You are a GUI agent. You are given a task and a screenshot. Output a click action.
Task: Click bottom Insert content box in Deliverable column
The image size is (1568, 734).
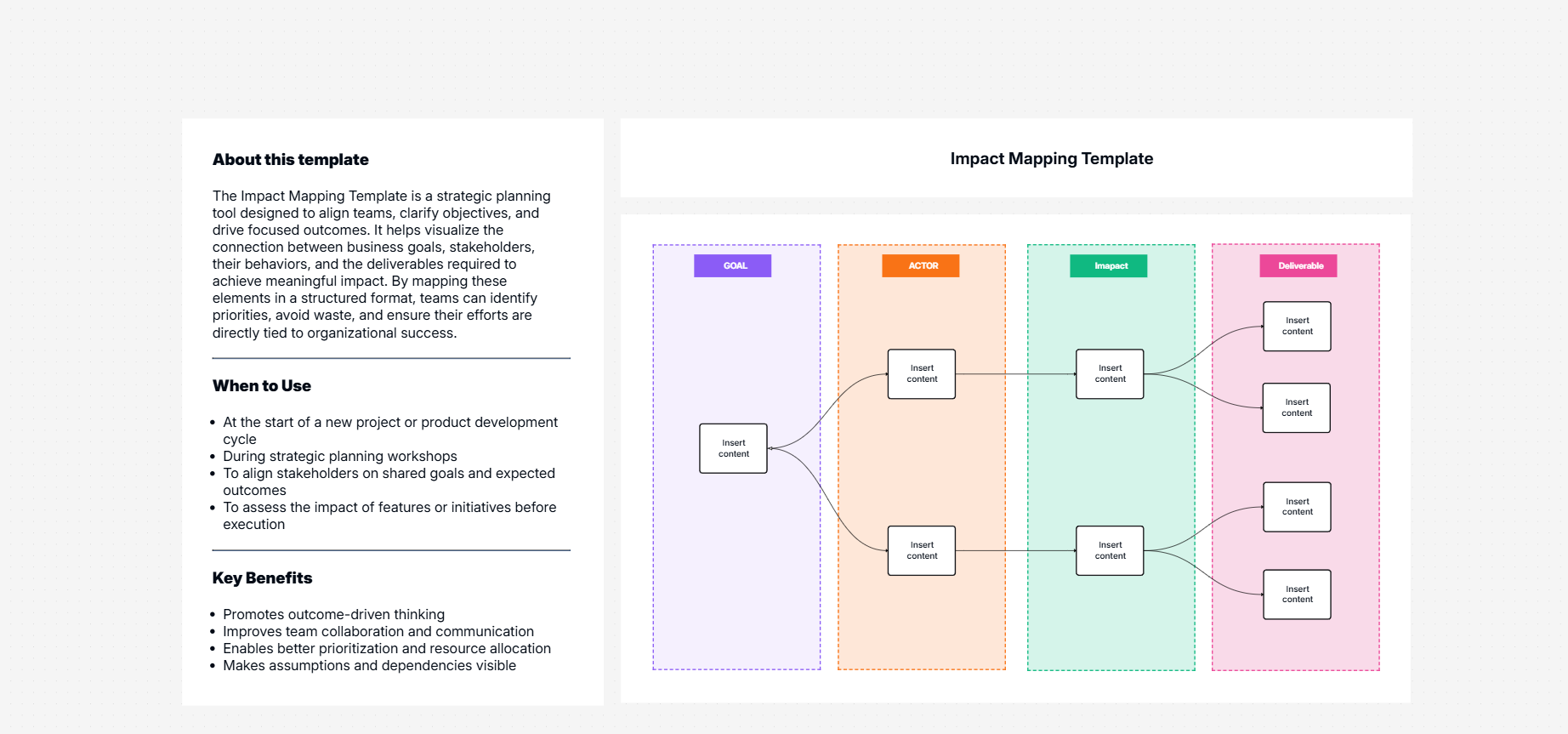1297,595
